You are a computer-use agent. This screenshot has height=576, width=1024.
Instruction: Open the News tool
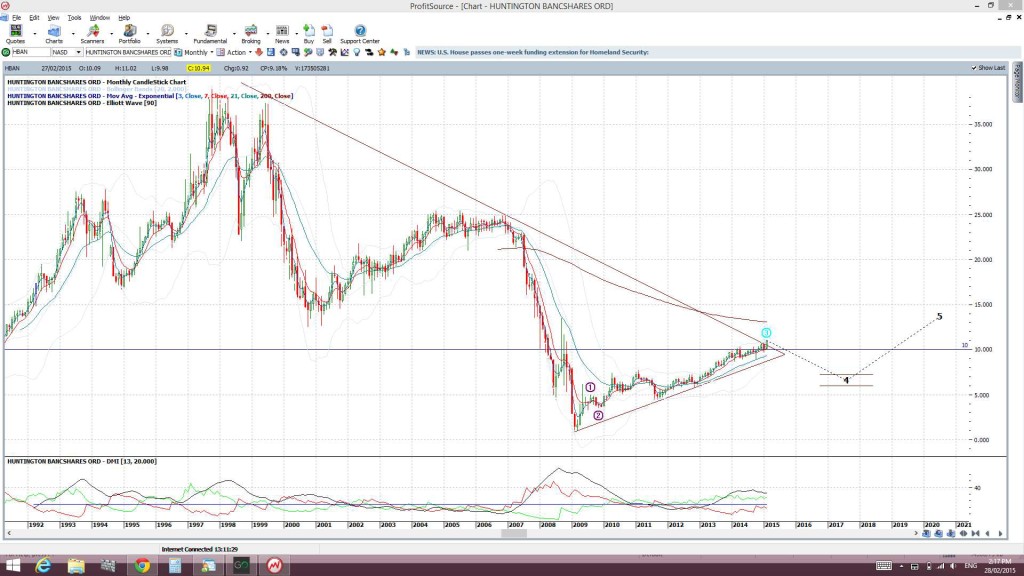pos(282,34)
